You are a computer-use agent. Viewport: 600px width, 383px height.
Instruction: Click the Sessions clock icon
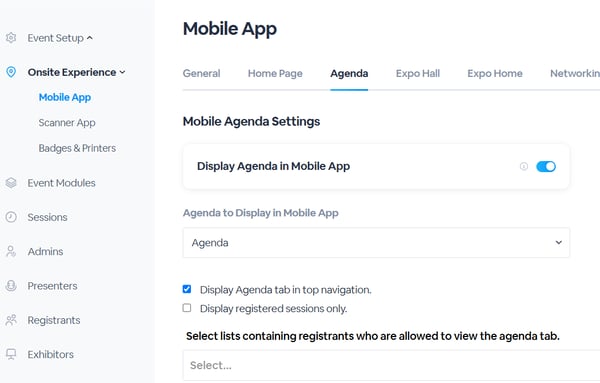click(11, 217)
